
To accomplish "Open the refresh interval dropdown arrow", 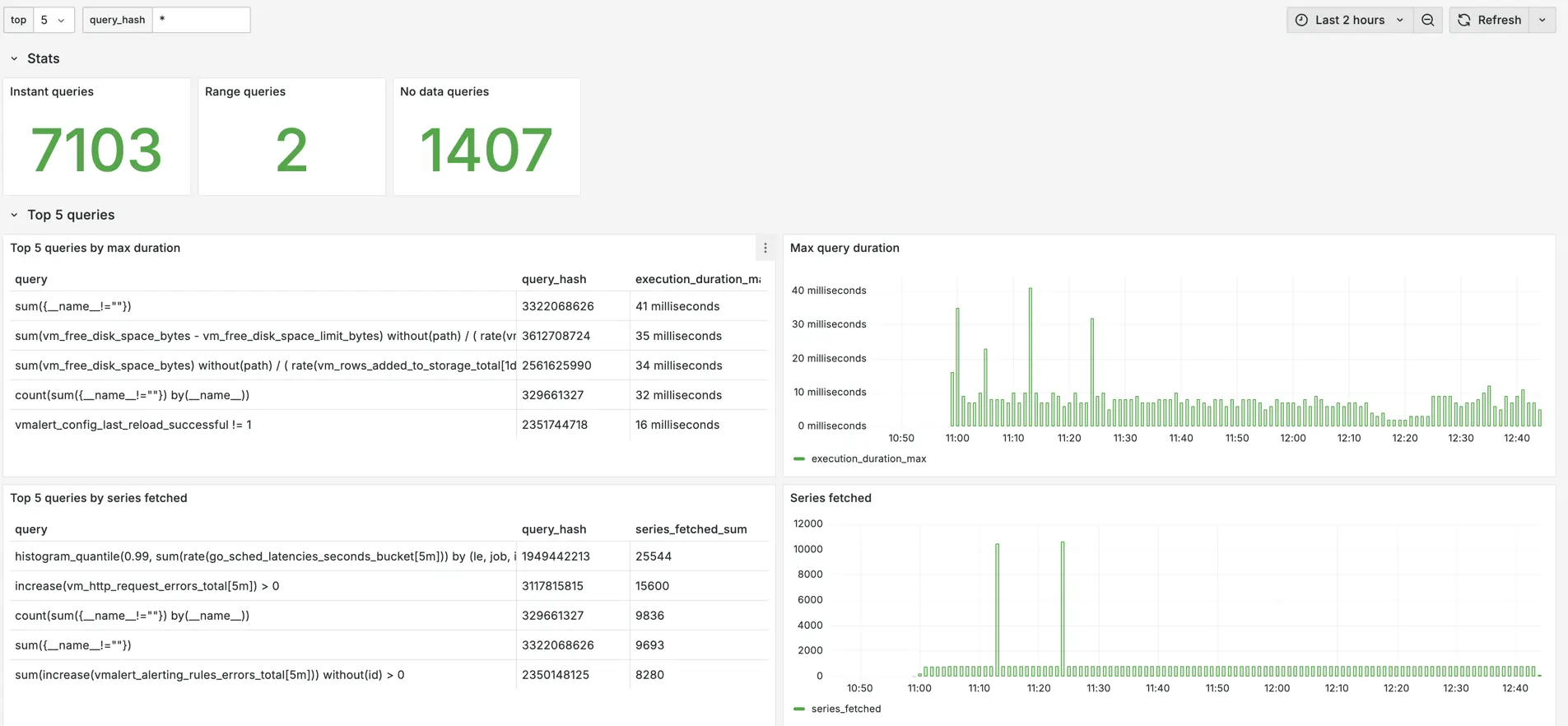I will pyautogui.click(x=1542, y=20).
